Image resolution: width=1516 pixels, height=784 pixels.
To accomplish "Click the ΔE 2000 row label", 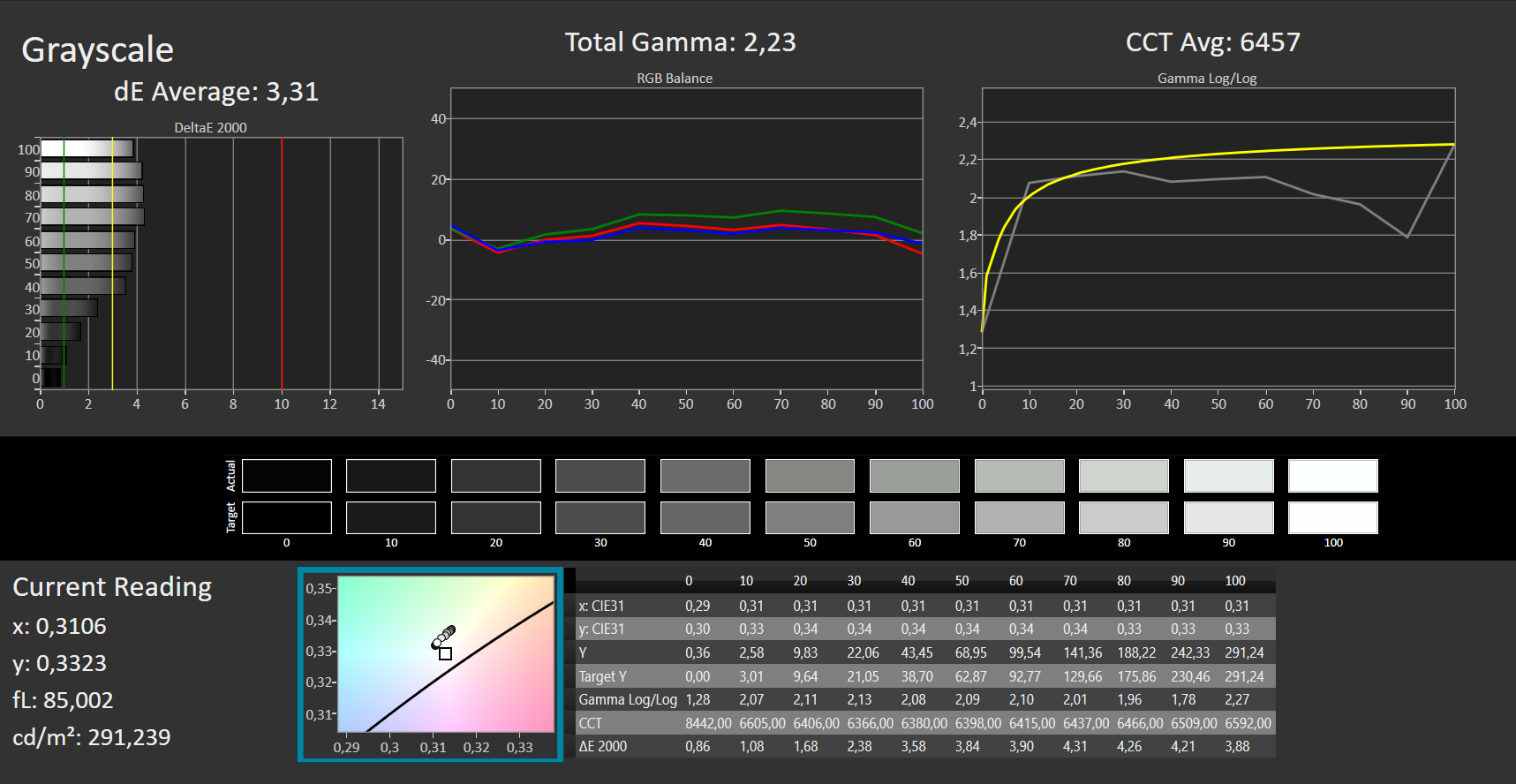I will [x=603, y=746].
